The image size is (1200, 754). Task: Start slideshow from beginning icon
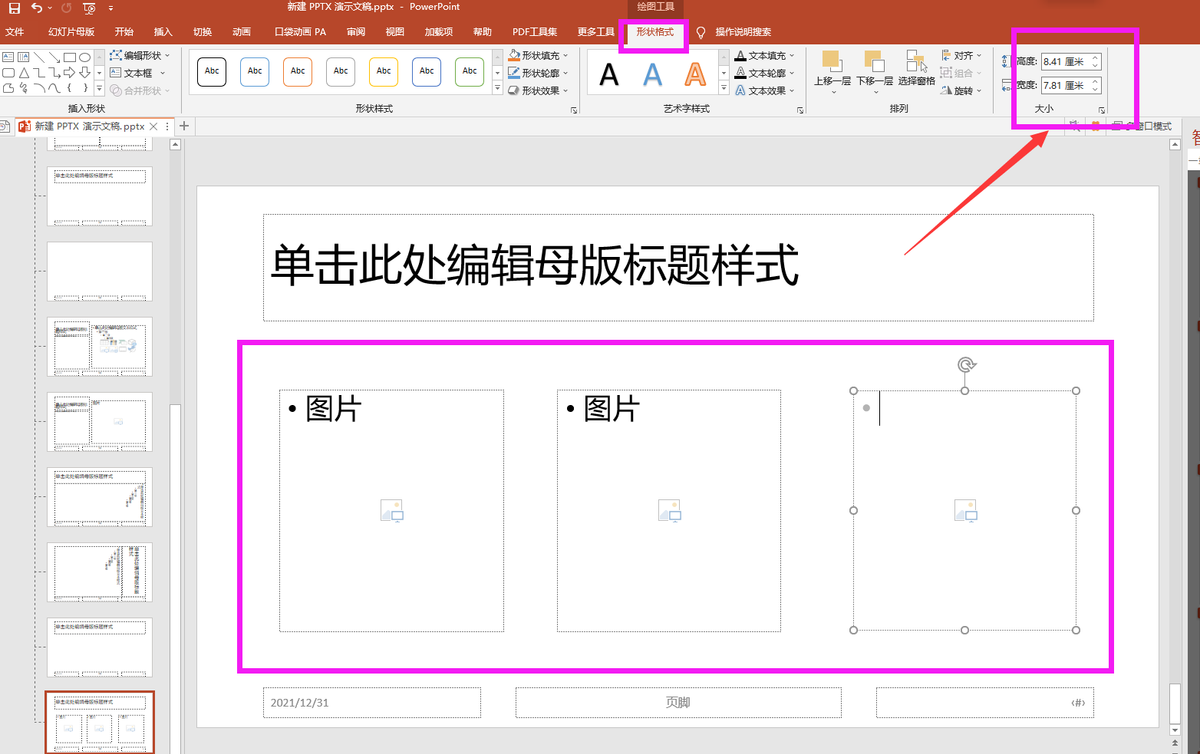pos(89,8)
